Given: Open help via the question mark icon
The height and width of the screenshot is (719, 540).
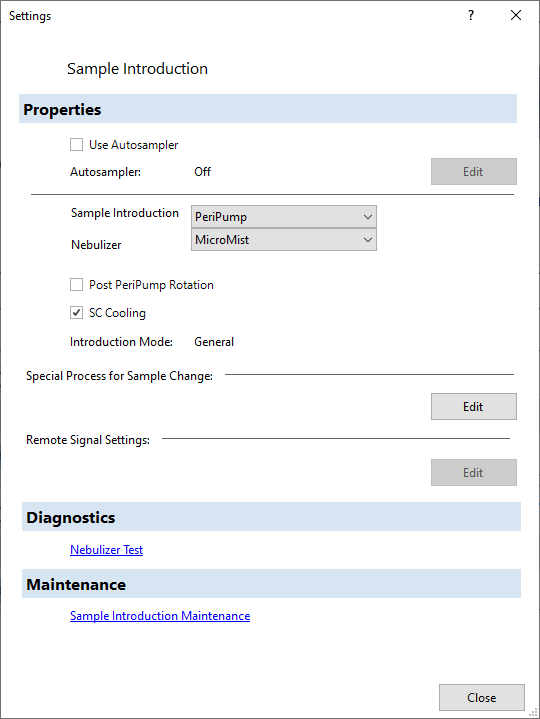Looking at the screenshot, I should click(471, 15).
